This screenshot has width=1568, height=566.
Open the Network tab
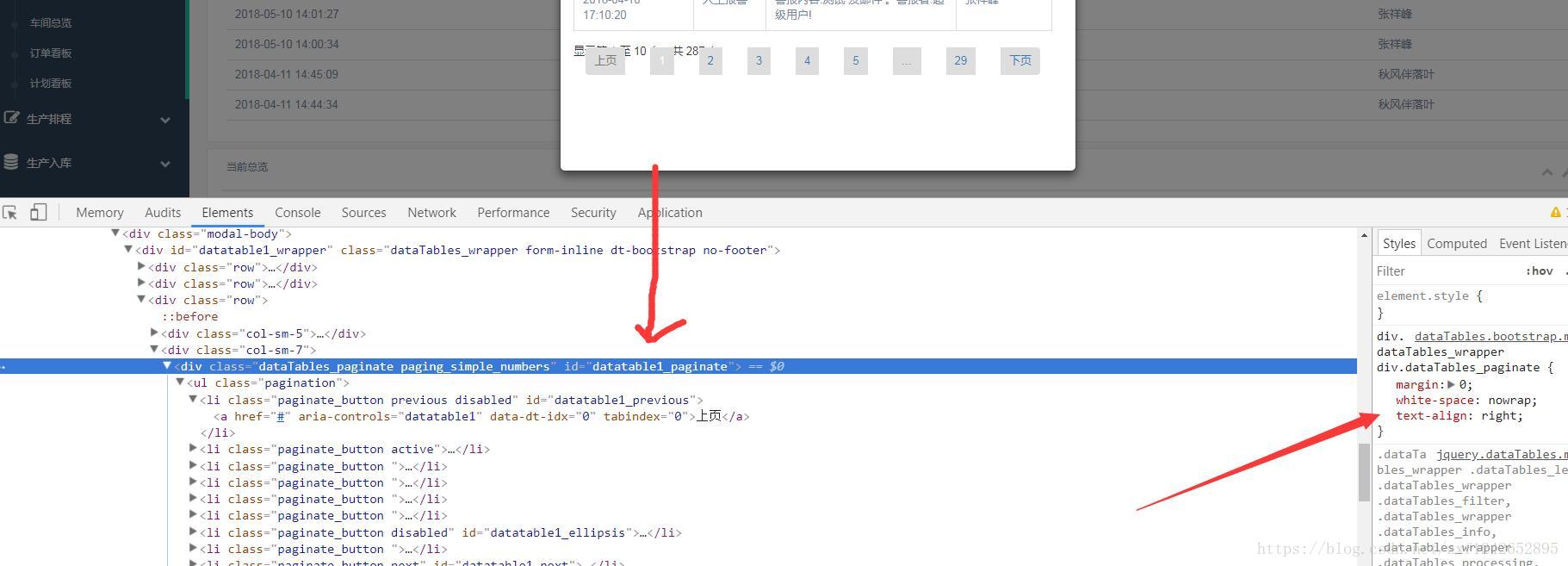tap(431, 213)
